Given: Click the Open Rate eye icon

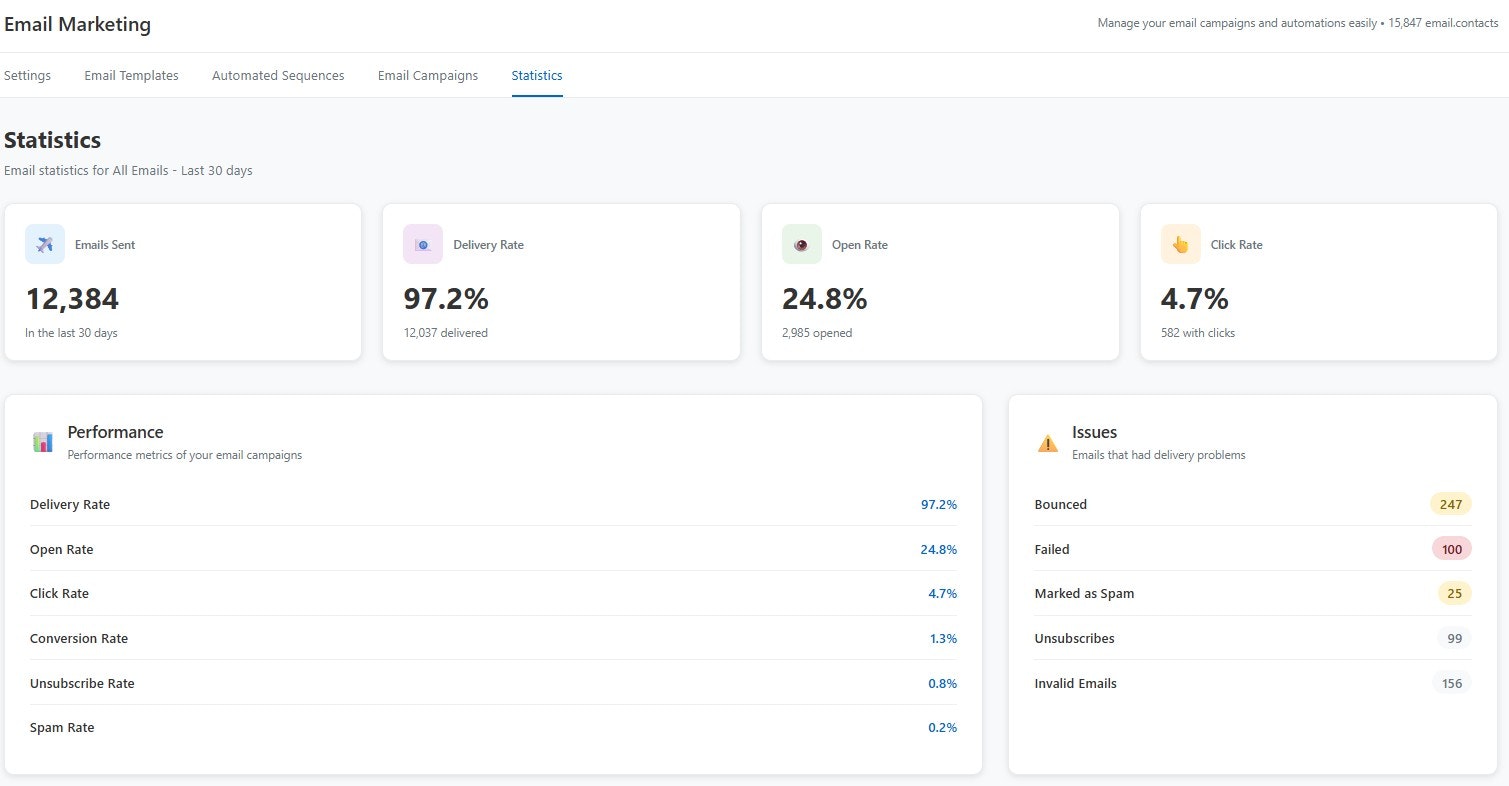Looking at the screenshot, I should [x=801, y=243].
